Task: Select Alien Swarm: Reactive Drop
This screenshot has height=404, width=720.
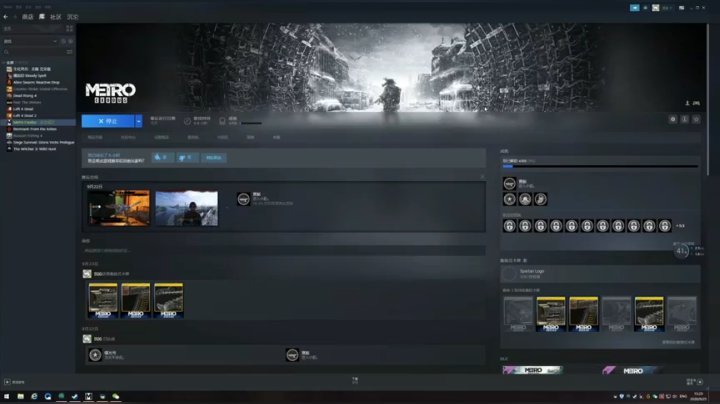Action: click(x=36, y=82)
